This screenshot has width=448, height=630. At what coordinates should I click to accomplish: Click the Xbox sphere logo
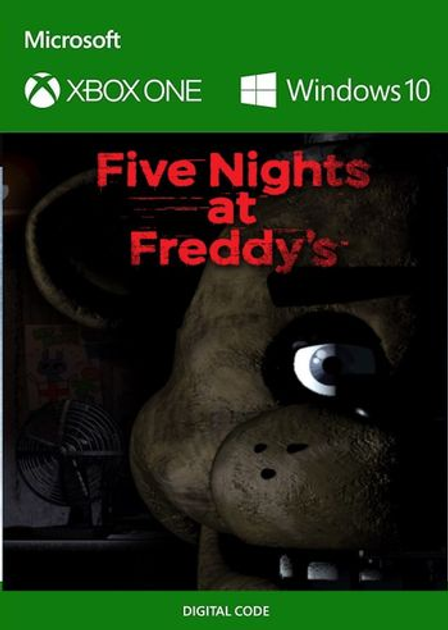pos(42,90)
